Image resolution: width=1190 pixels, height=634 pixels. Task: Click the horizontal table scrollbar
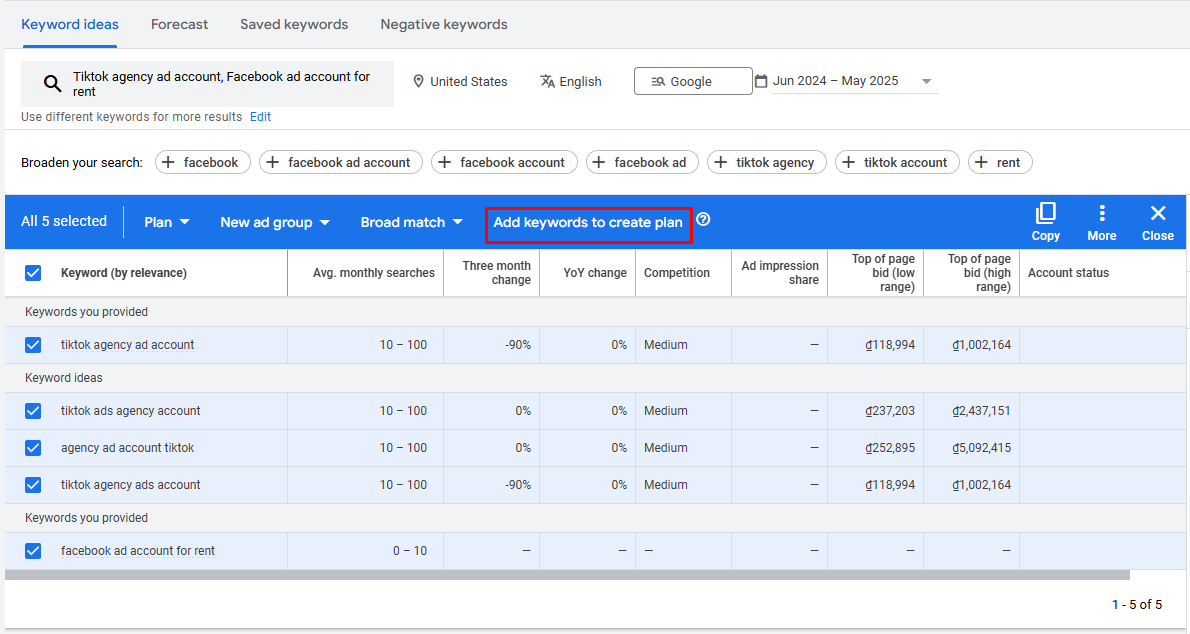(567, 576)
